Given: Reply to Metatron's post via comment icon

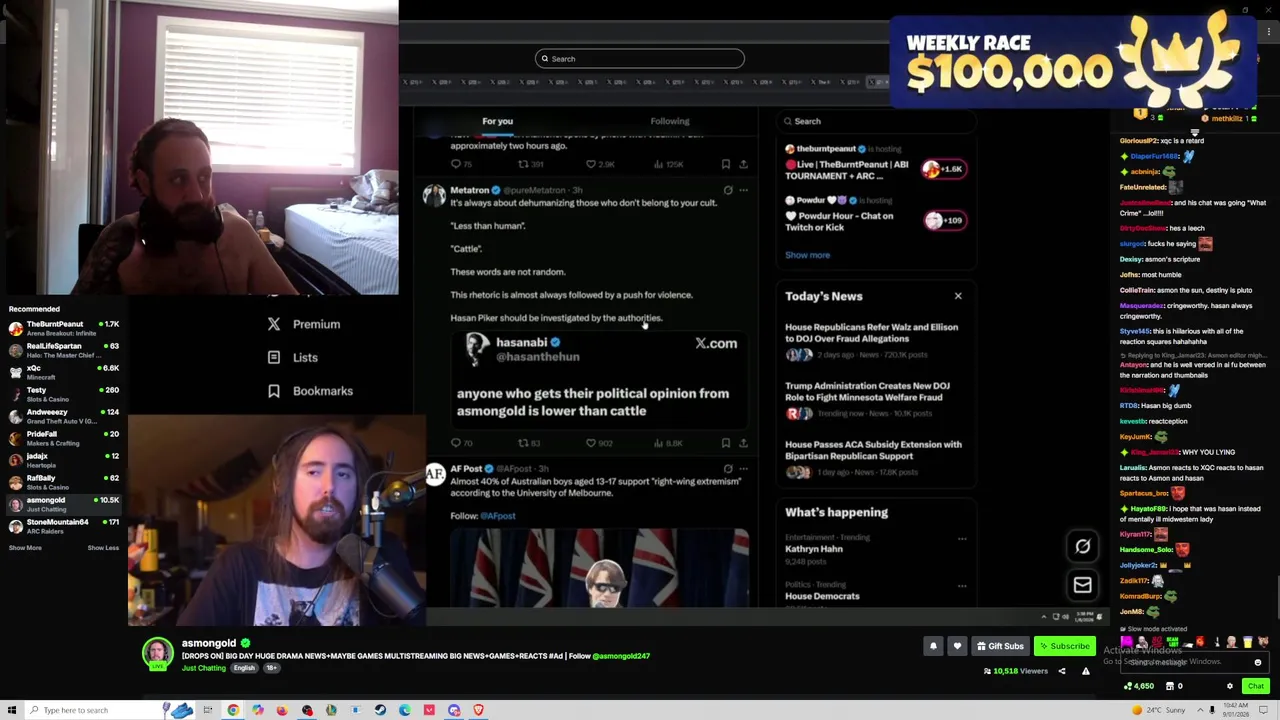Looking at the screenshot, I should pos(456,443).
